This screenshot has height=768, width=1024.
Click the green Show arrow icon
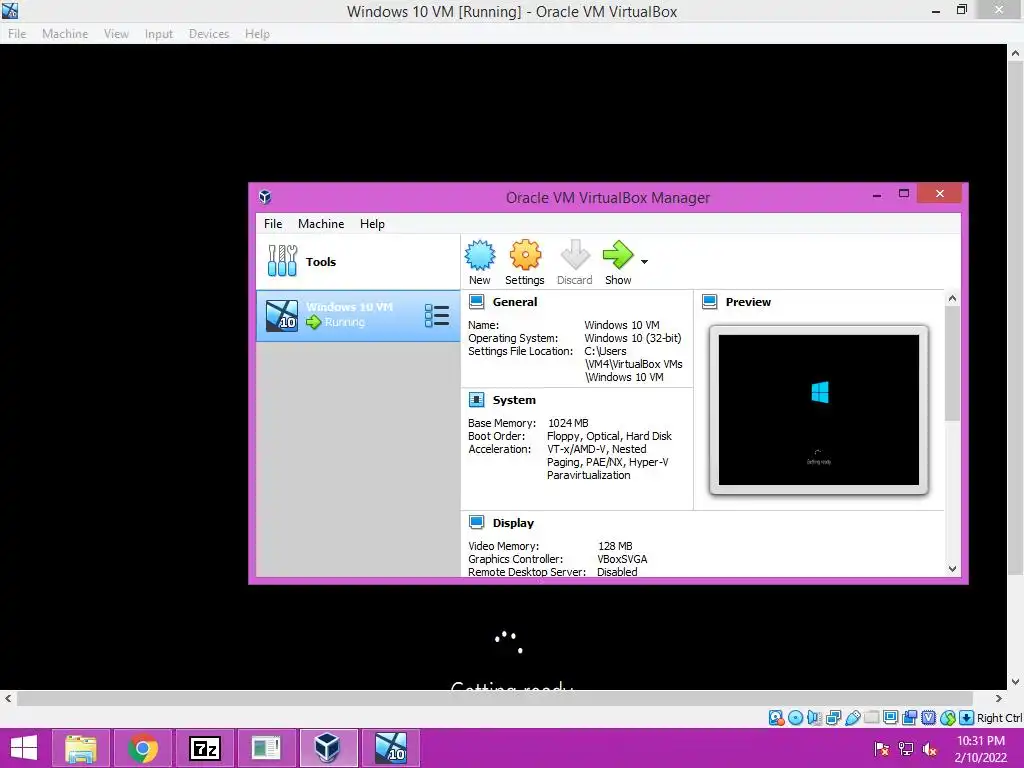[618, 255]
